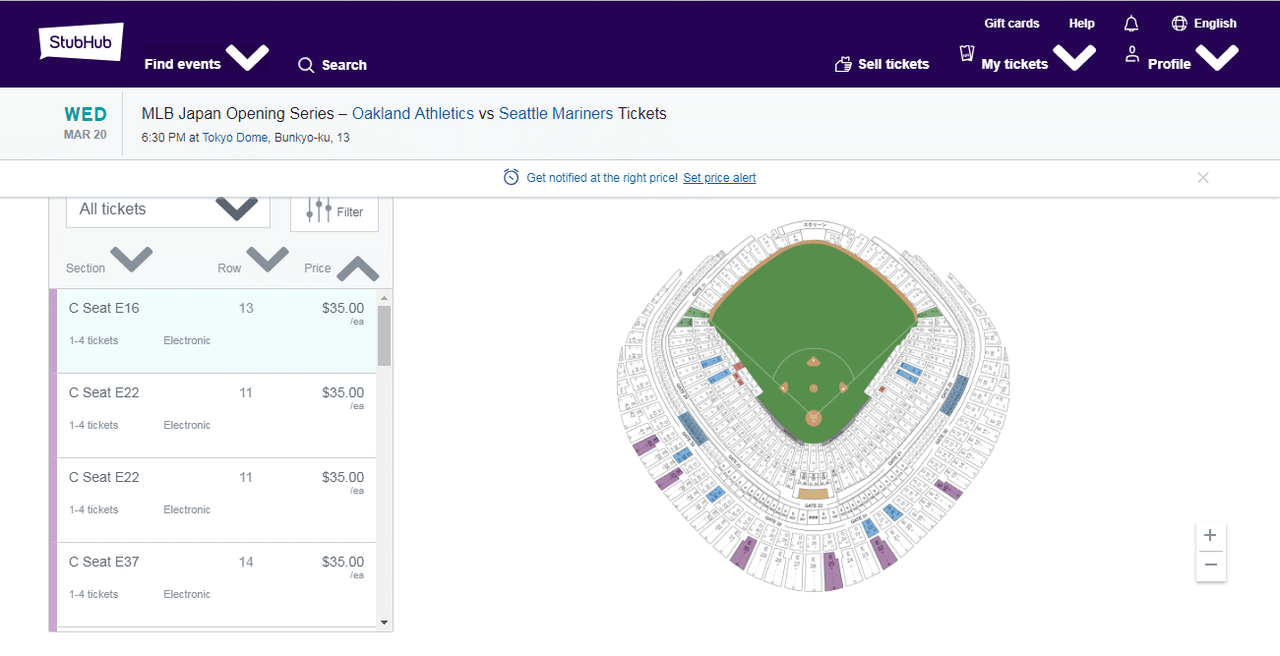Click the Sell tickets tag icon
1280x656 pixels.
(843, 63)
